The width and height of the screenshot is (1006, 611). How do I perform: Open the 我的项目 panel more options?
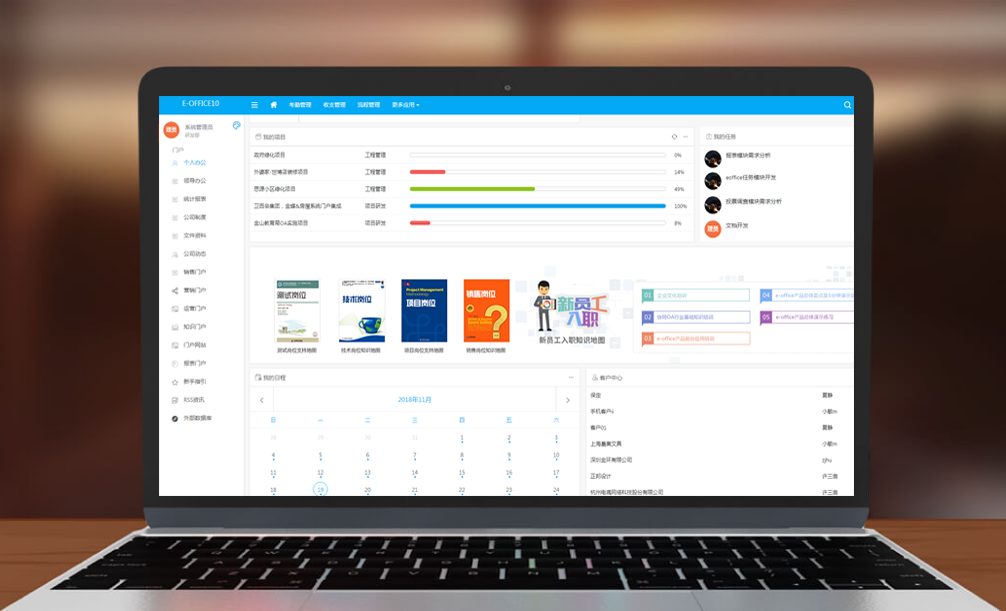point(685,136)
